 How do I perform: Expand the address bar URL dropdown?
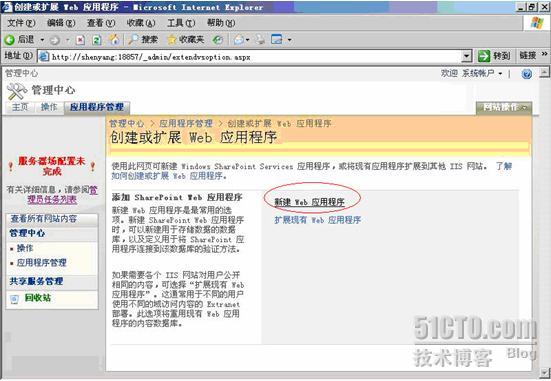(466, 57)
